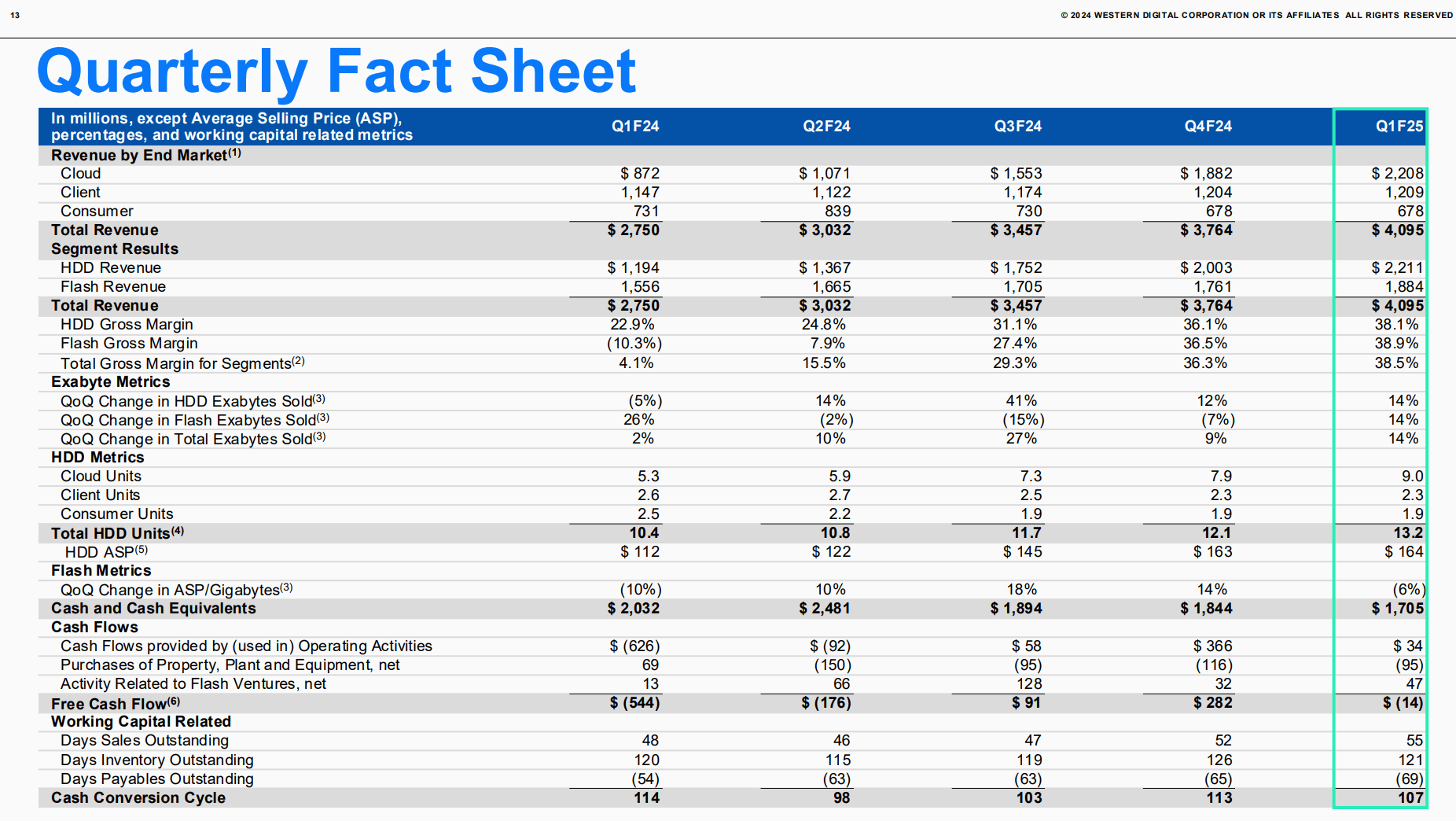Click the Q4F24 Free Cash Flow $282

[1212, 703]
